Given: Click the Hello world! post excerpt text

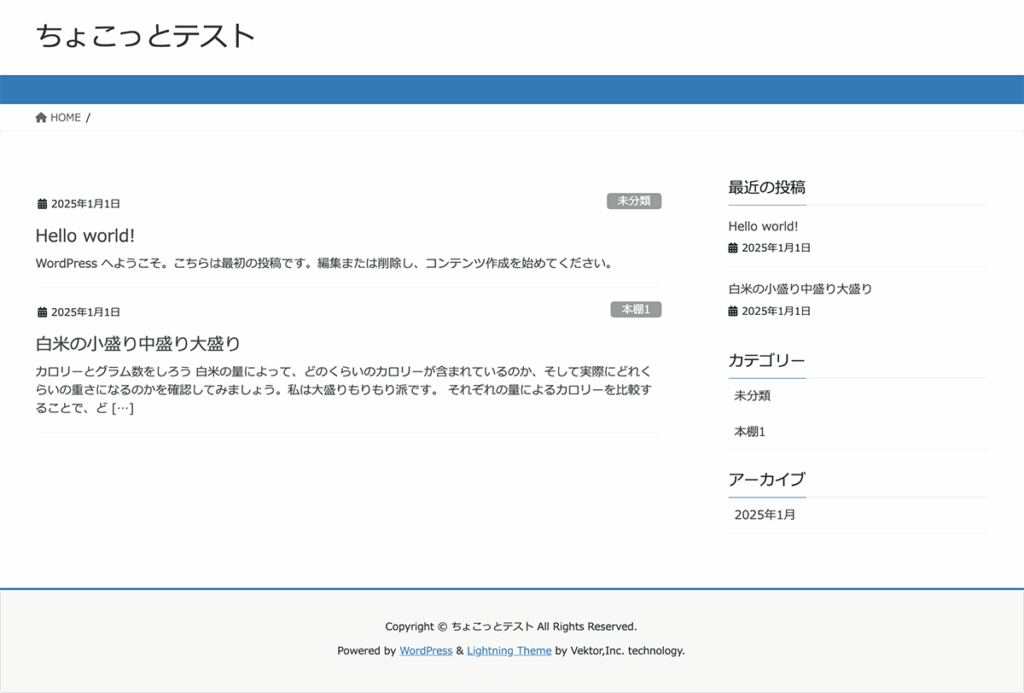Looking at the screenshot, I should [323, 264].
